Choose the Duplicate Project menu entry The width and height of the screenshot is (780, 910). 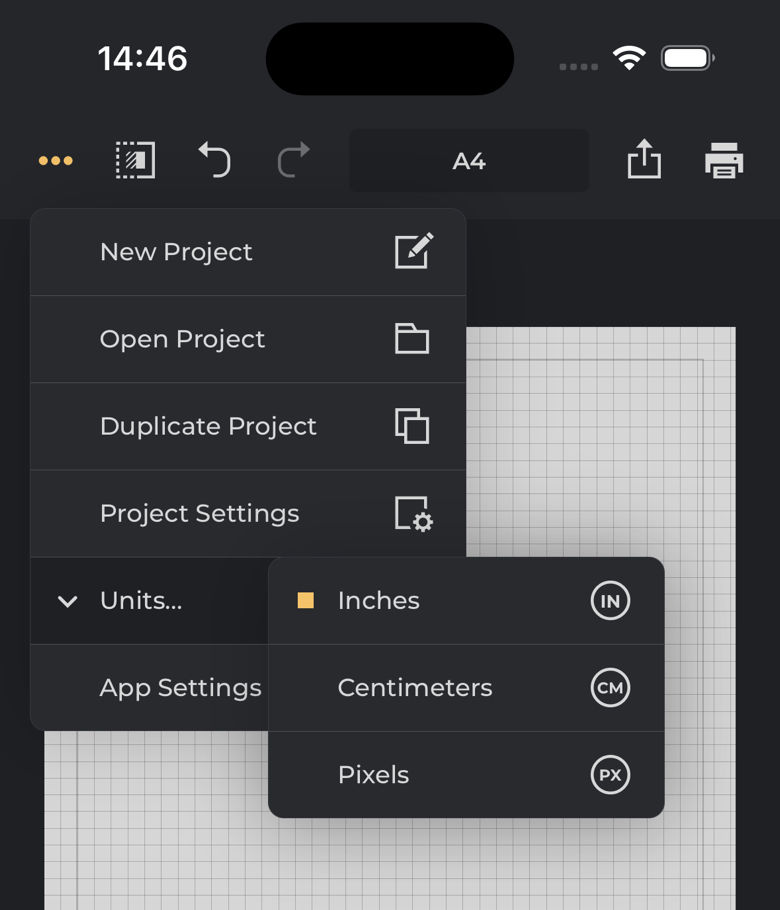208,426
